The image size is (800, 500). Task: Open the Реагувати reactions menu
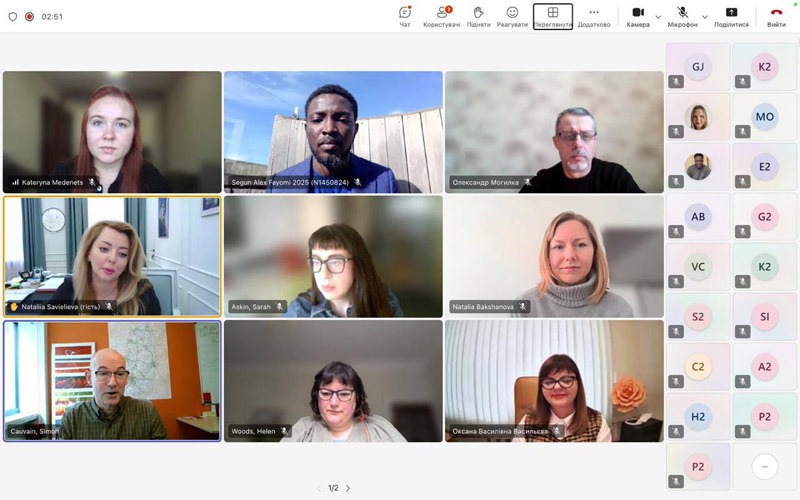point(512,16)
